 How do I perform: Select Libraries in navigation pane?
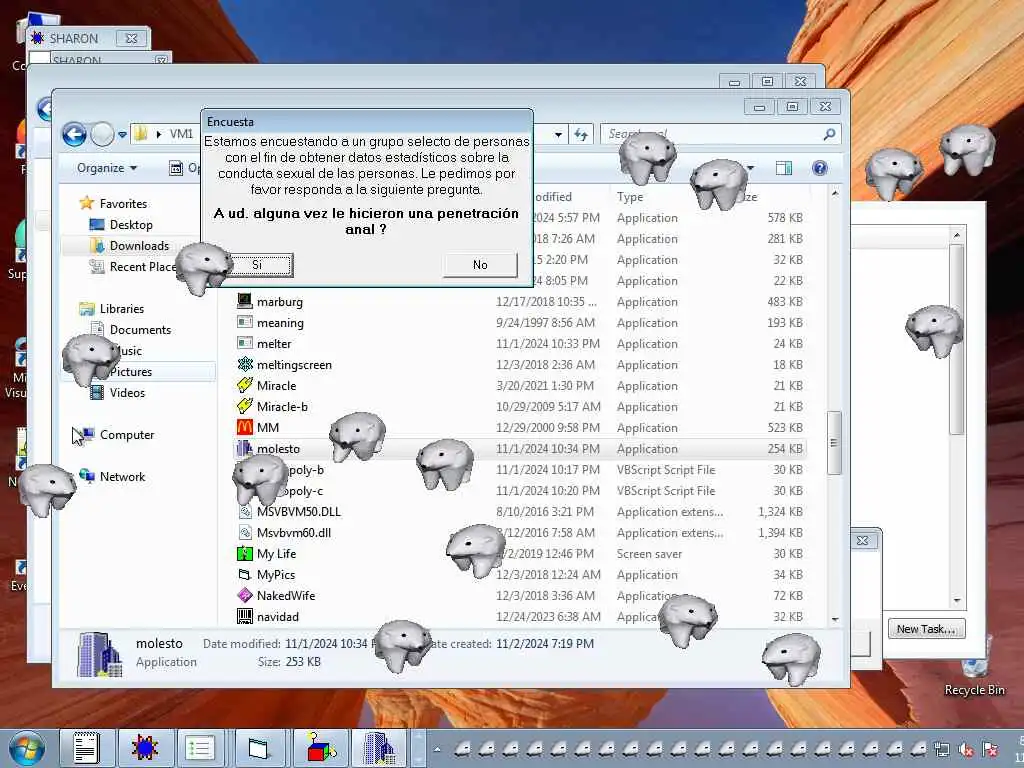coord(121,309)
